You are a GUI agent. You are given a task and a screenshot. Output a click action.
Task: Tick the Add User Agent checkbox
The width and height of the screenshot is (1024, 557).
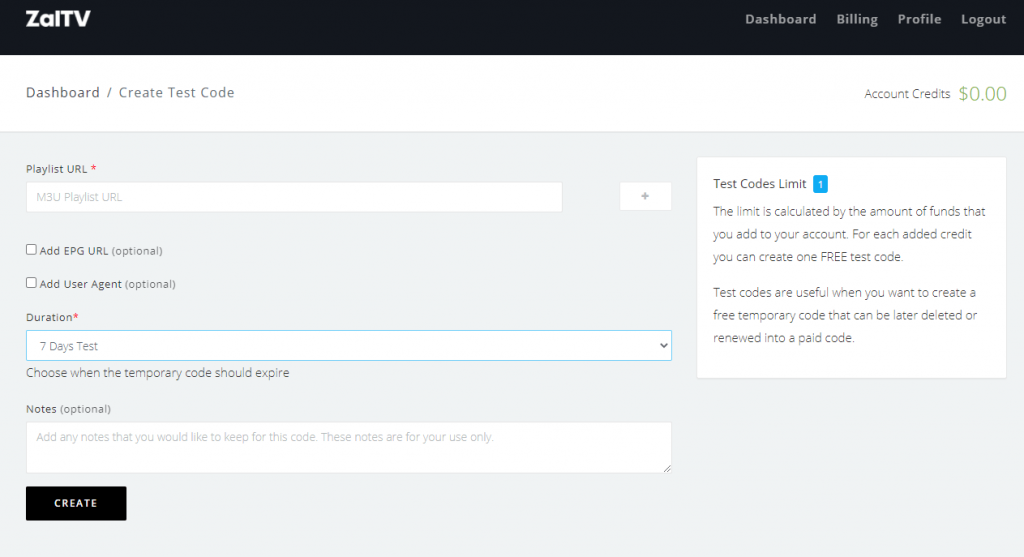coord(31,283)
